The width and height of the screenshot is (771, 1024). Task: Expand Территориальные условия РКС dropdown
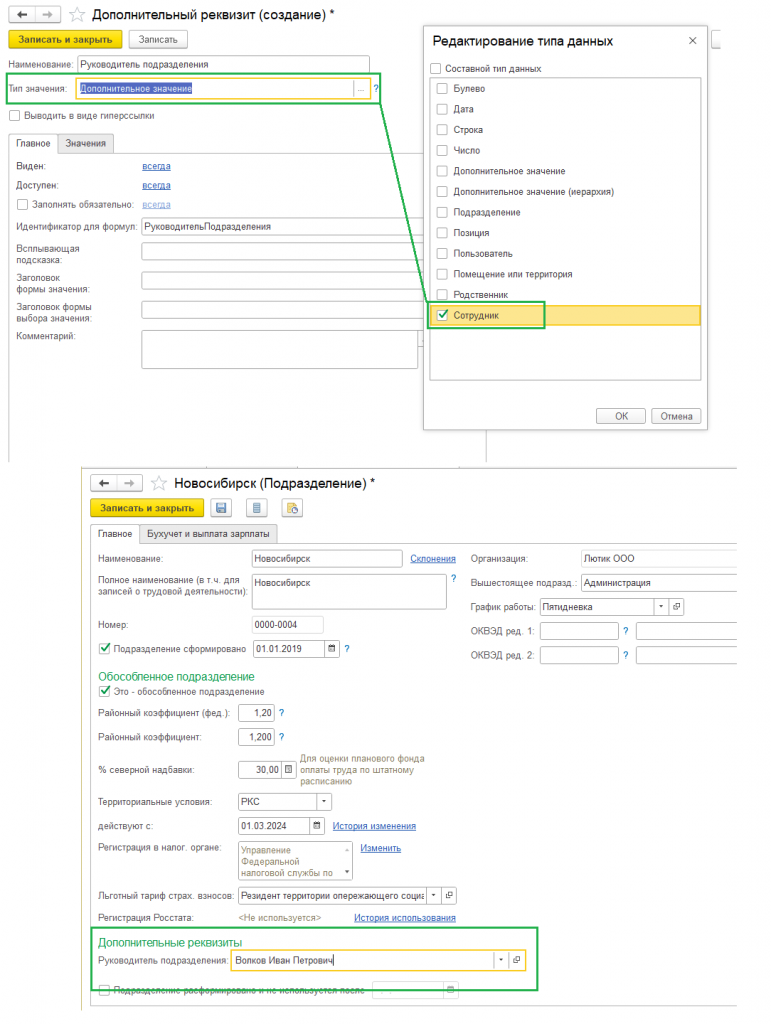point(324,801)
